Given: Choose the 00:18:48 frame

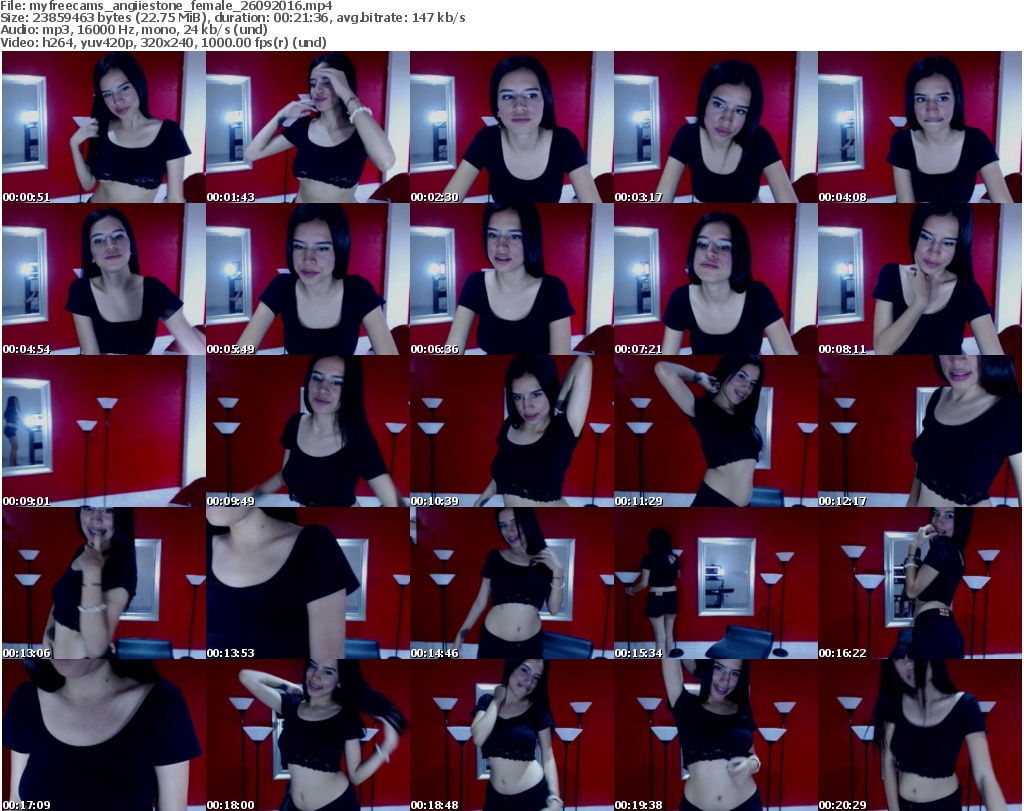Looking at the screenshot, I should pos(511,735).
